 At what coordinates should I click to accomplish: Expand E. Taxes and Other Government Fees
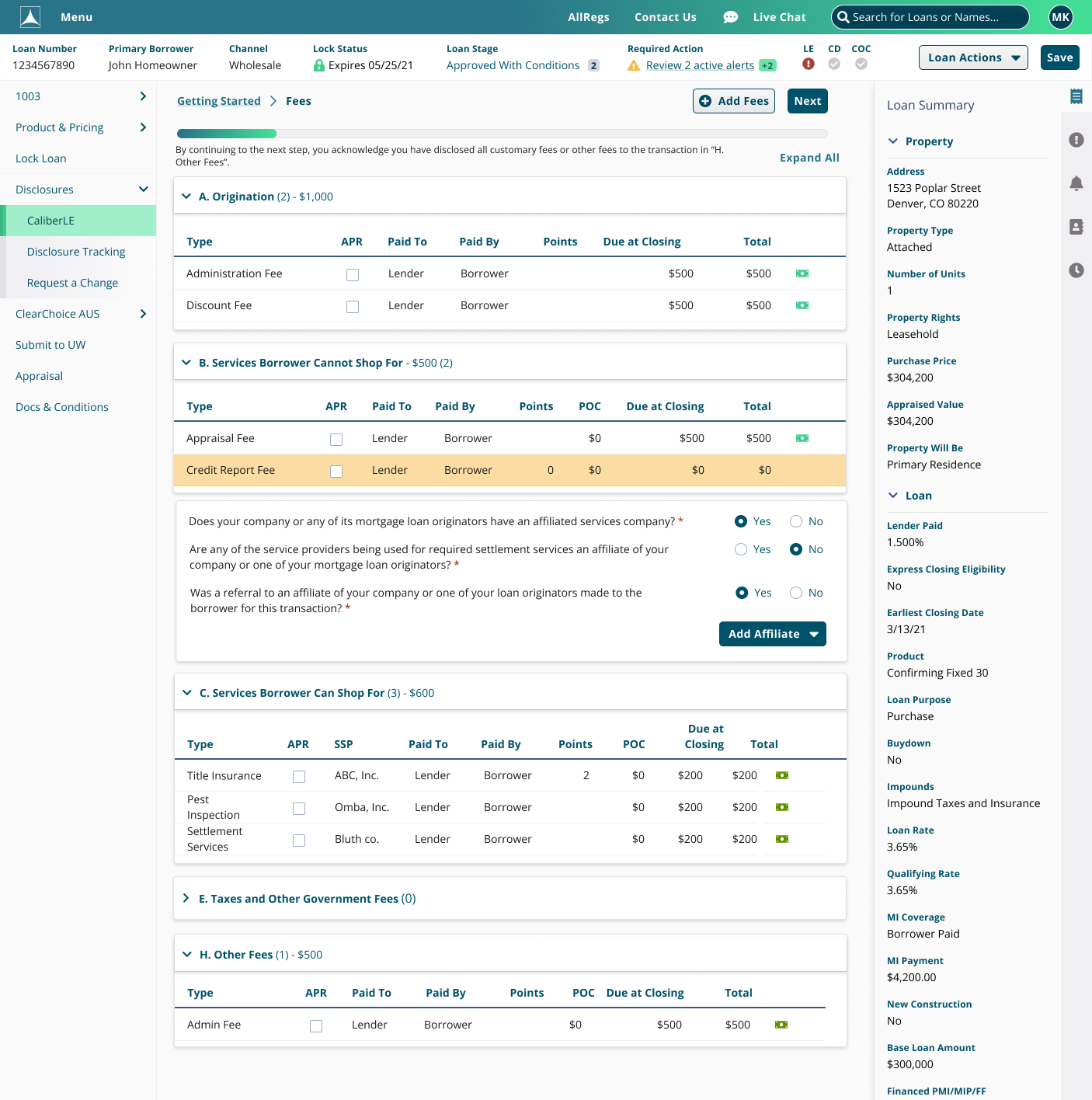click(186, 899)
